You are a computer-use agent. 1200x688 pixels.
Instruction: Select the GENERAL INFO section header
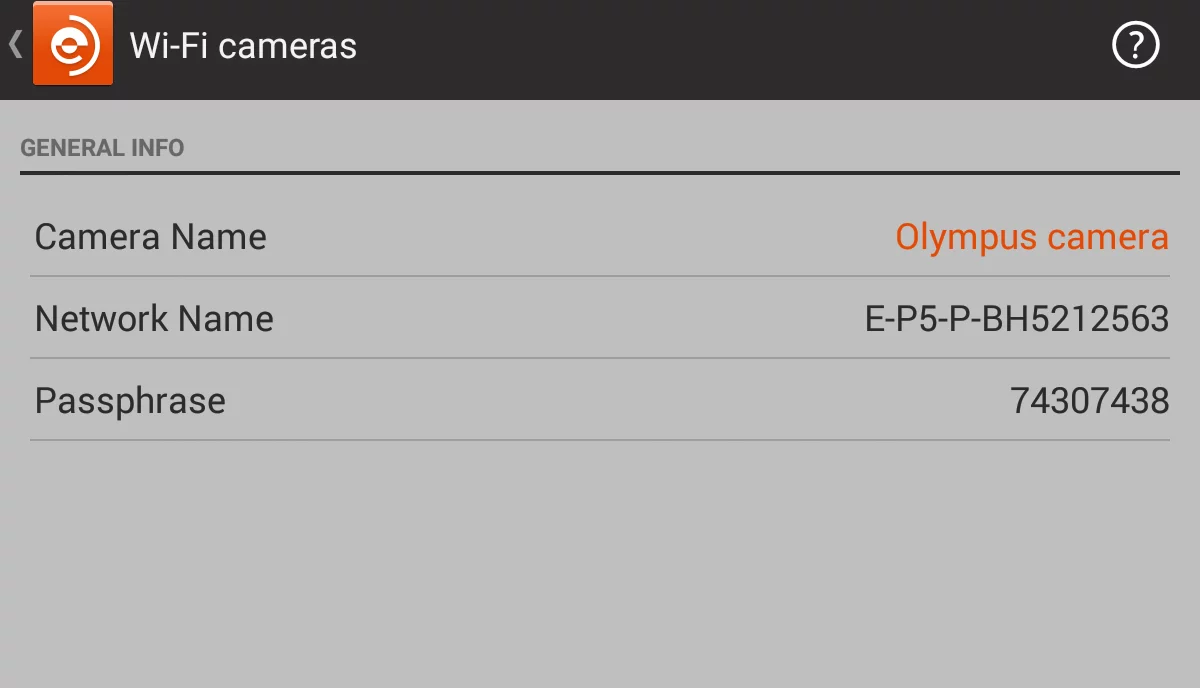[x=102, y=148]
